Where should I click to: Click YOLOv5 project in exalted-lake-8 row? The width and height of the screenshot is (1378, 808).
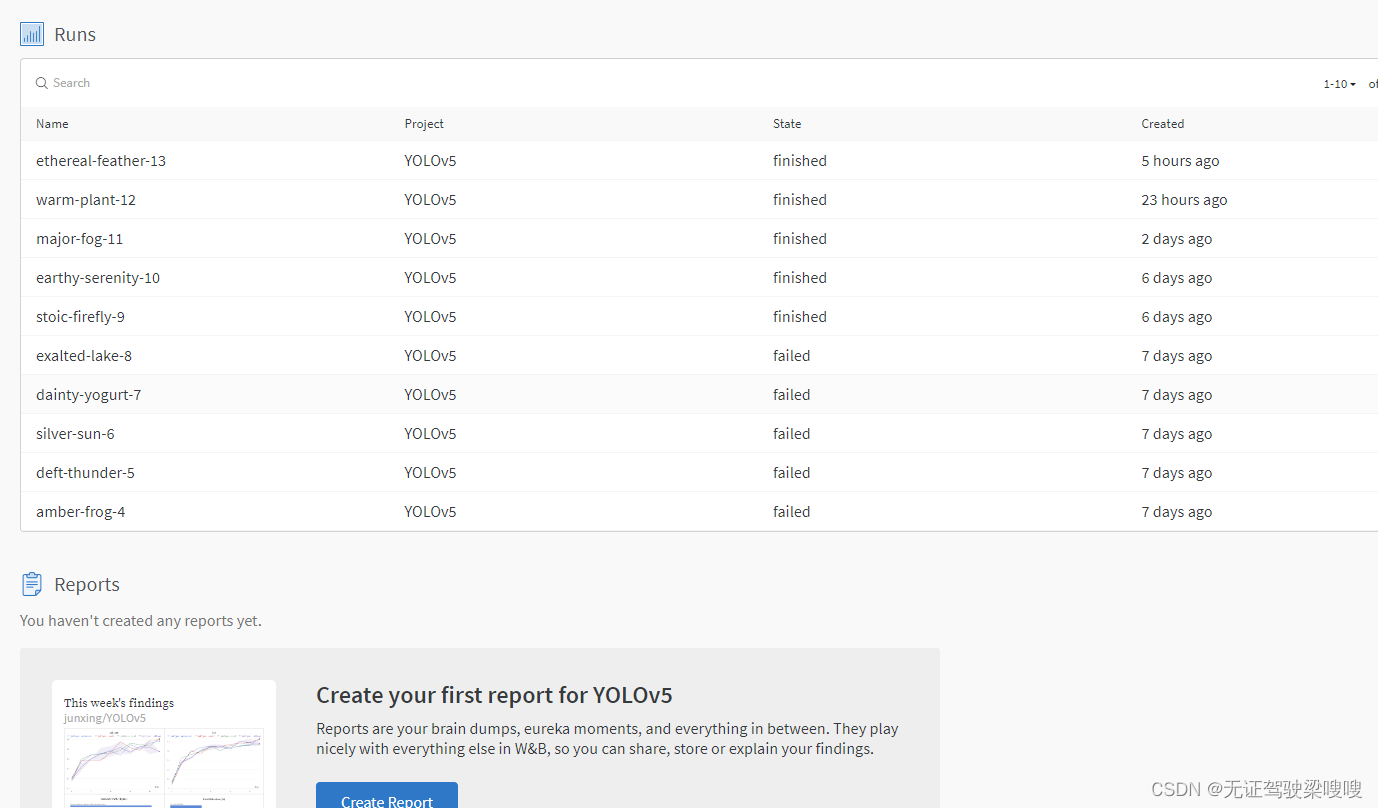pyautogui.click(x=430, y=356)
